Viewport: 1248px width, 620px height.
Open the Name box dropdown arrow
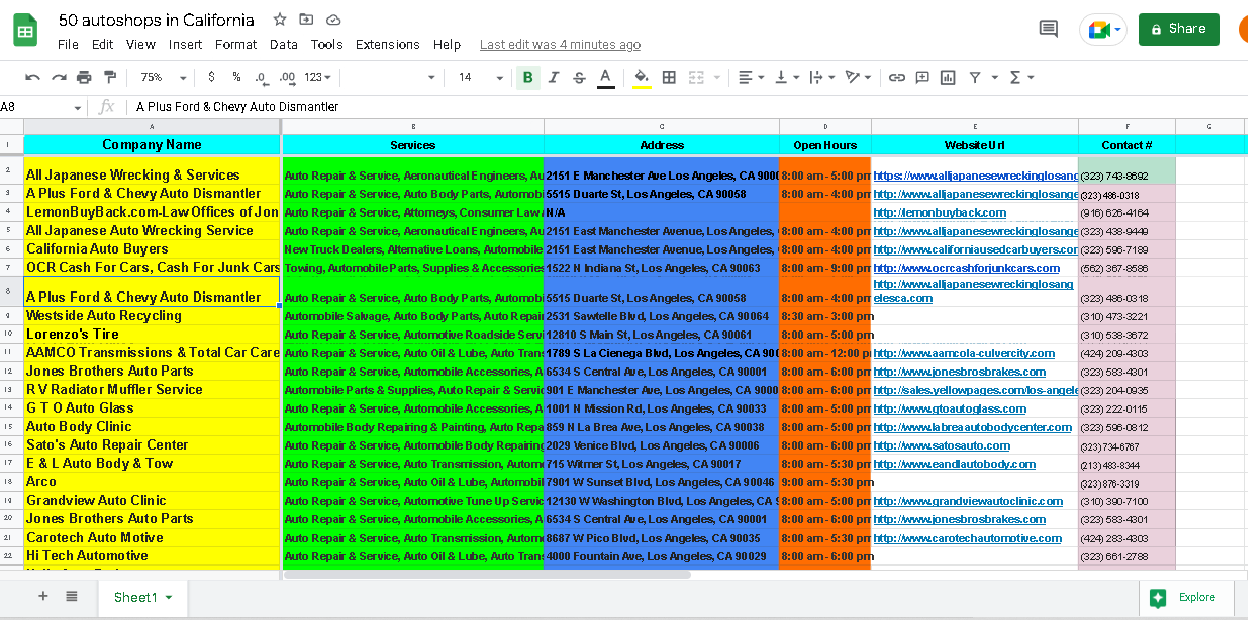tap(78, 107)
